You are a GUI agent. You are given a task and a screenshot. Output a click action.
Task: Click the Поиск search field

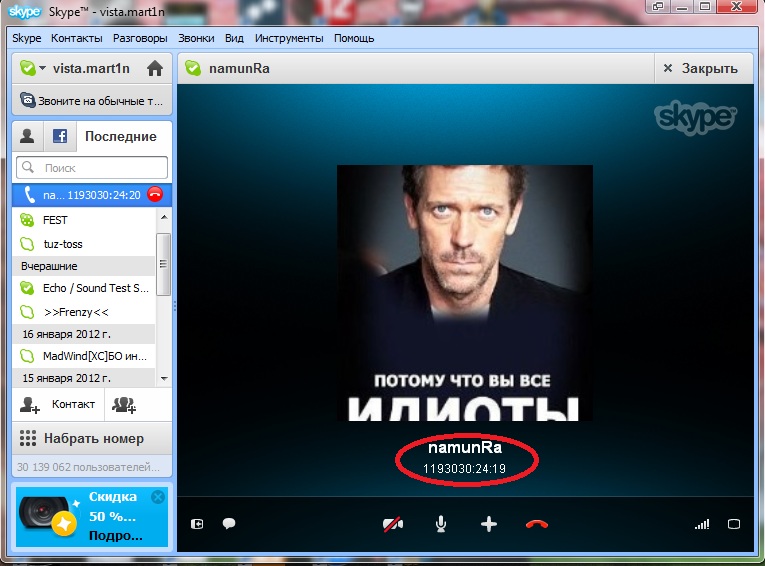coord(92,168)
